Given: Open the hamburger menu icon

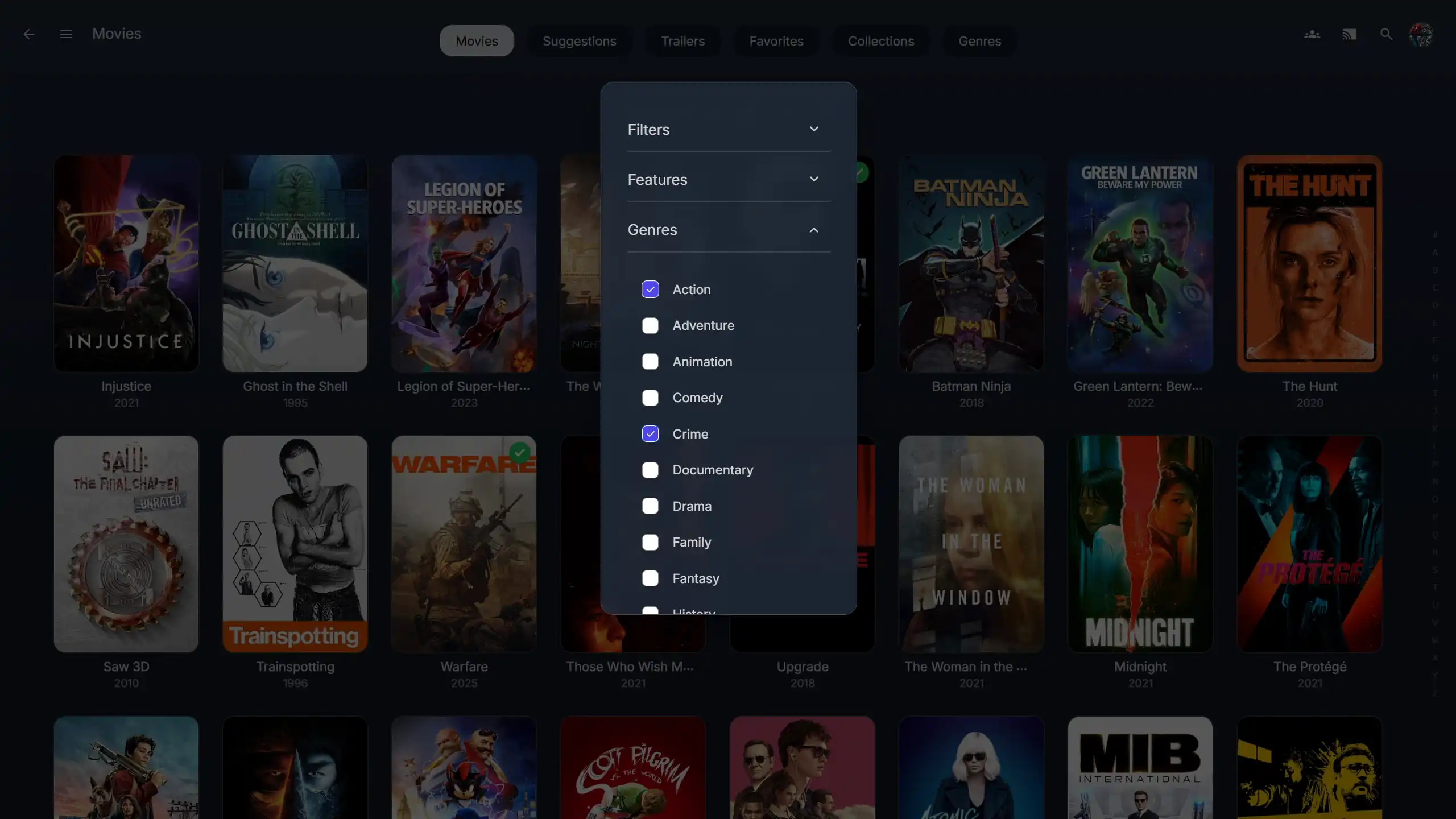Looking at the screenshot, I should 66,35.
